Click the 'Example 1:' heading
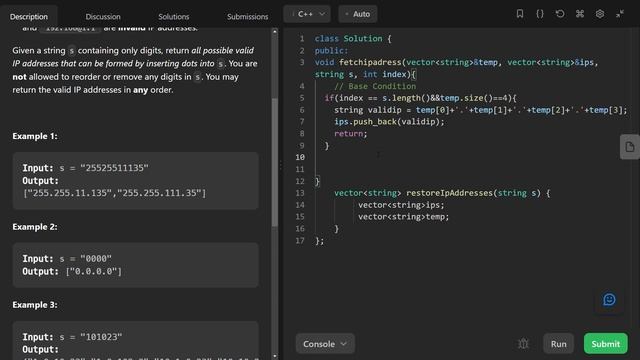The width and height of the screenshot is (640, 360). pos(35,136)
